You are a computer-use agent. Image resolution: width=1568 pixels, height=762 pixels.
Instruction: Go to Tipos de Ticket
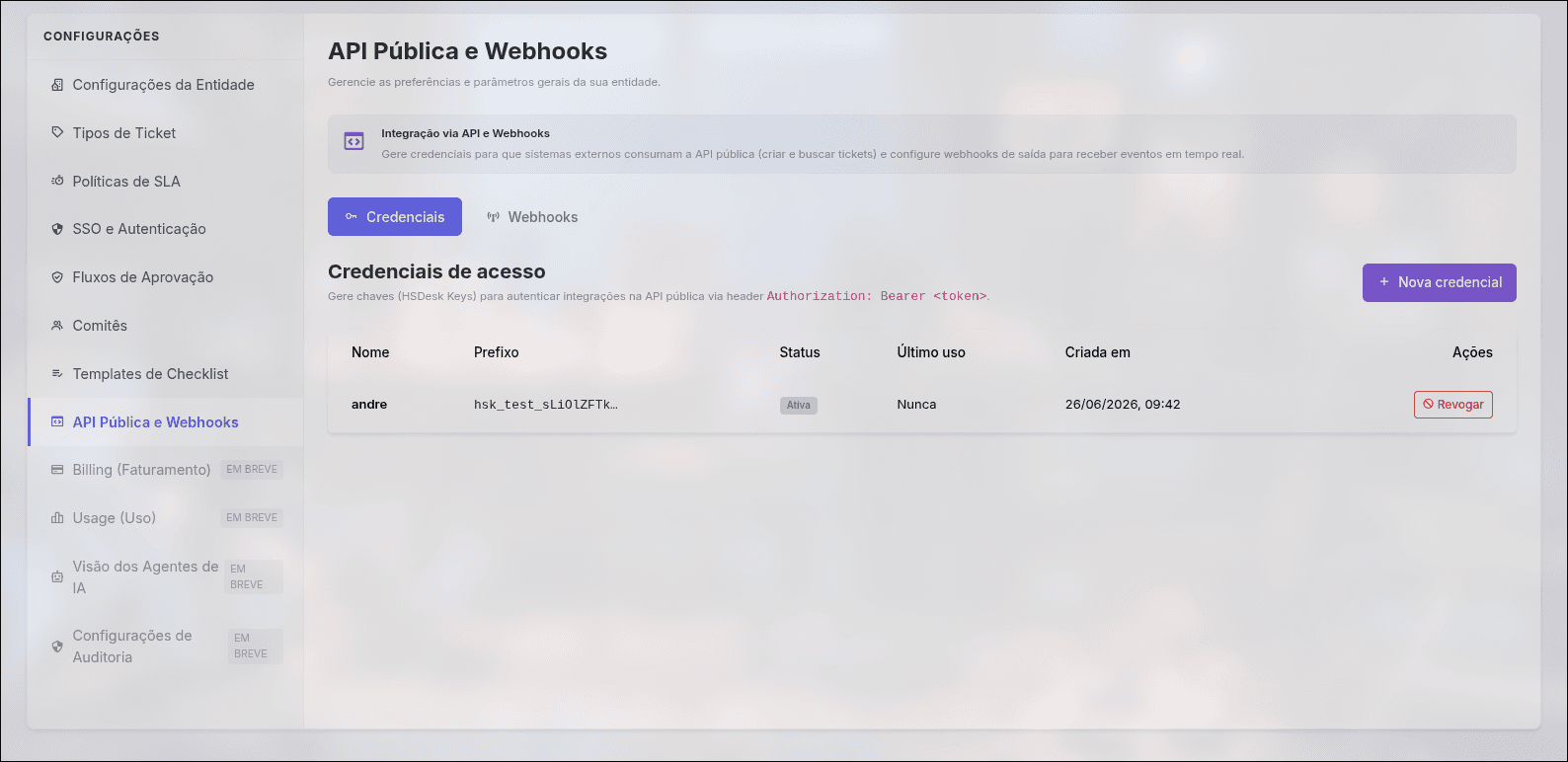pyautogui.click(x=165, y=133)
